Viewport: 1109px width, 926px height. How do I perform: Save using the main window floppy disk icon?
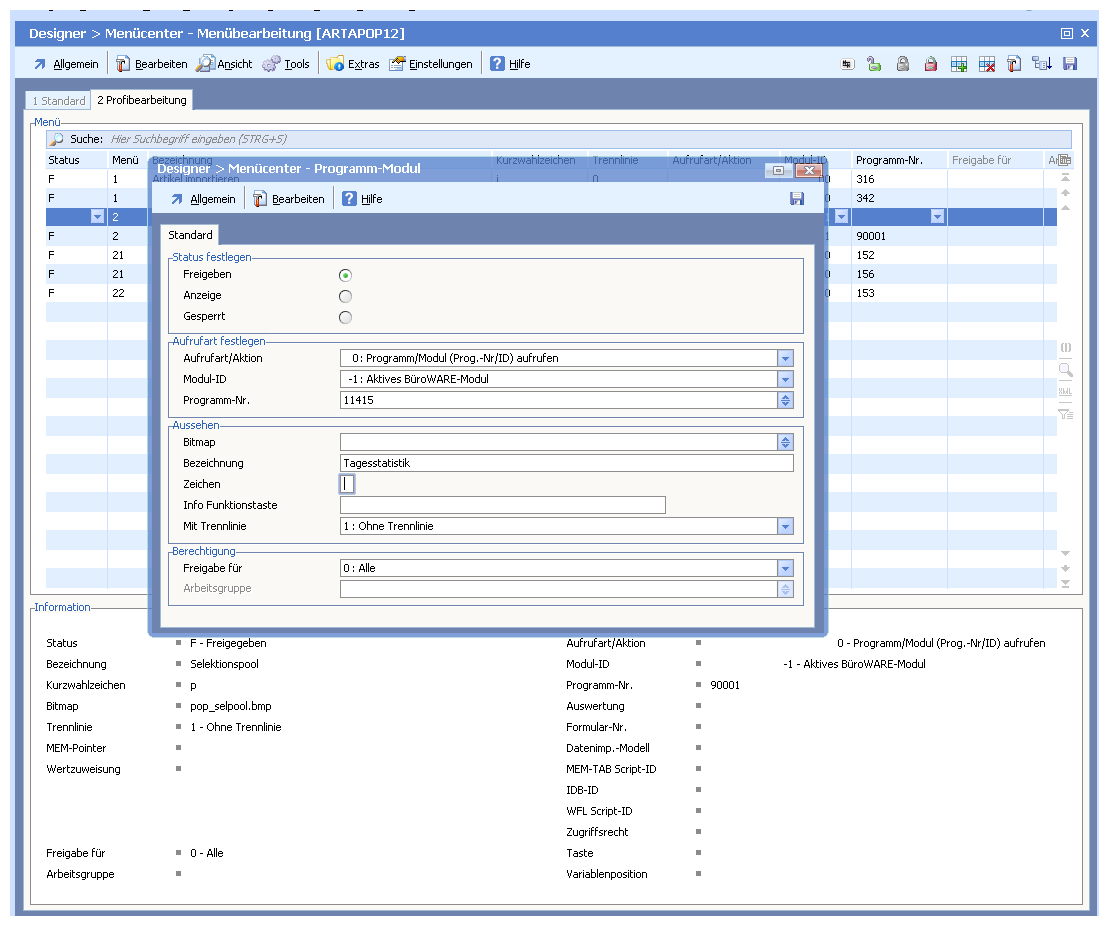pyautogui.click(x=1070, y=64)
